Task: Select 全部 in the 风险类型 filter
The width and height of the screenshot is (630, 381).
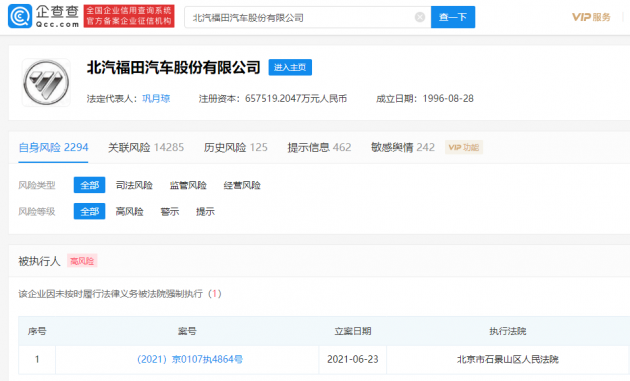Action: 90,185
